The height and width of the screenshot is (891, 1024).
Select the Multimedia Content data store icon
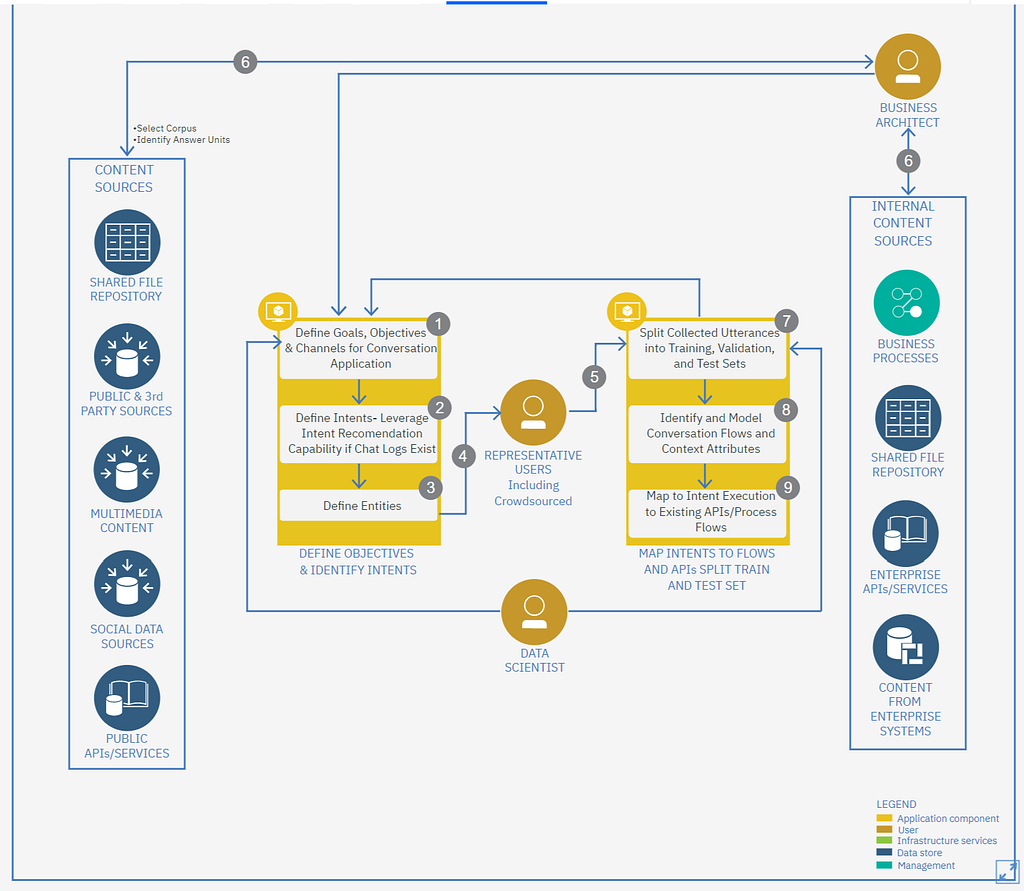click(127, 470)
